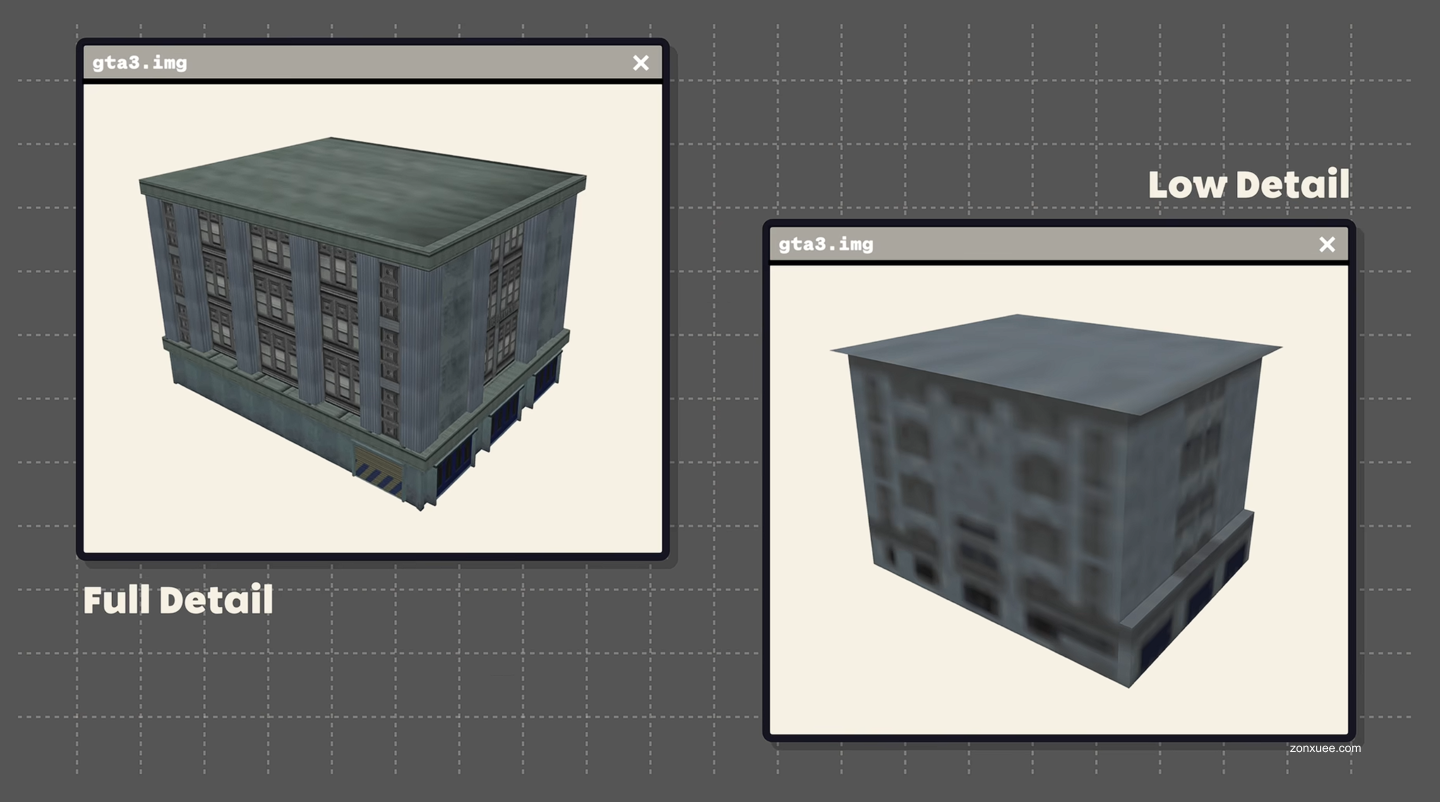This screenshot has height=802, width=1440.
Task: Close the Full Detail gta3.img window
Action: (x=641, y=63)
